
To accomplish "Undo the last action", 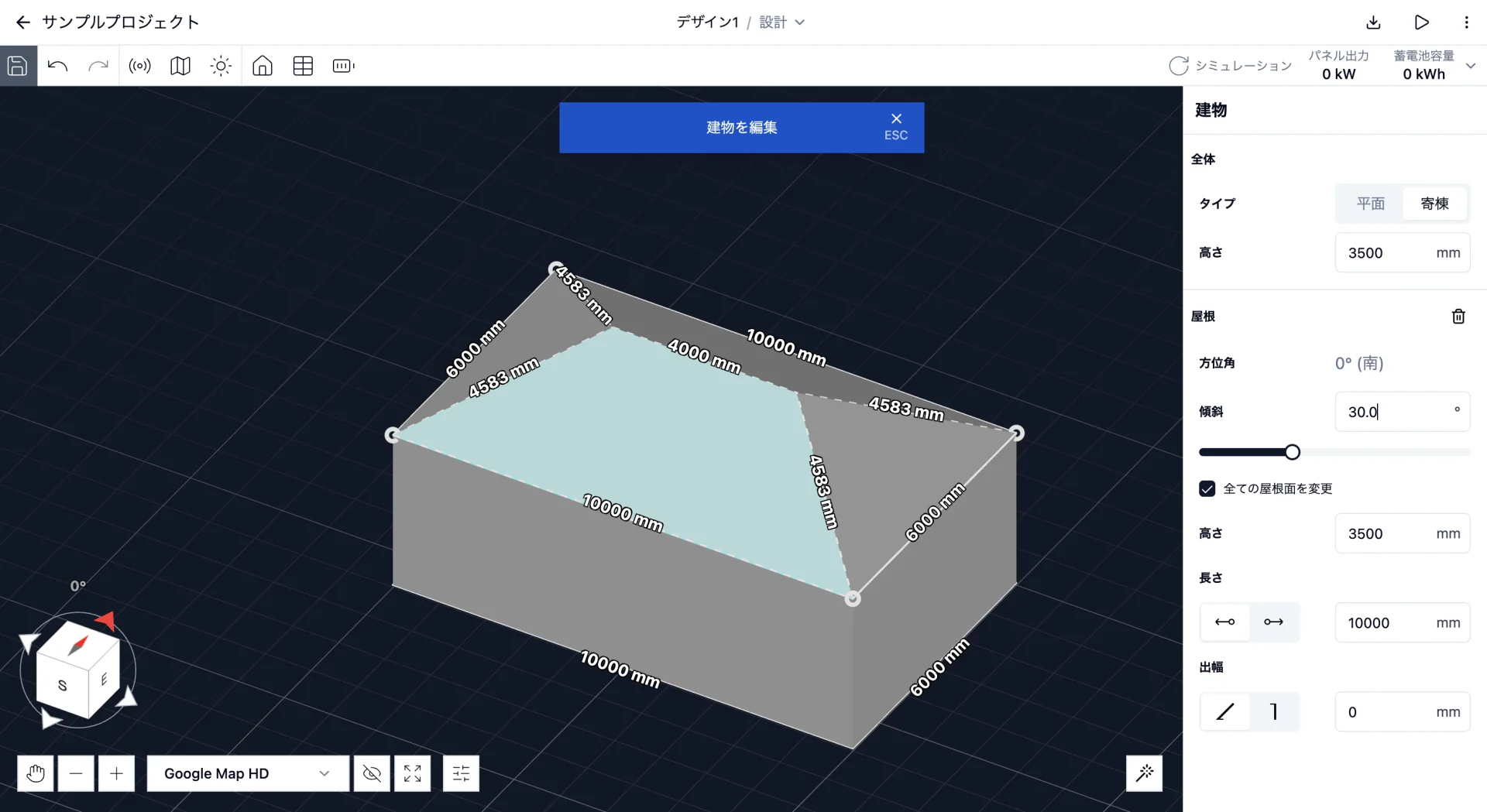I will click(58, 66).
